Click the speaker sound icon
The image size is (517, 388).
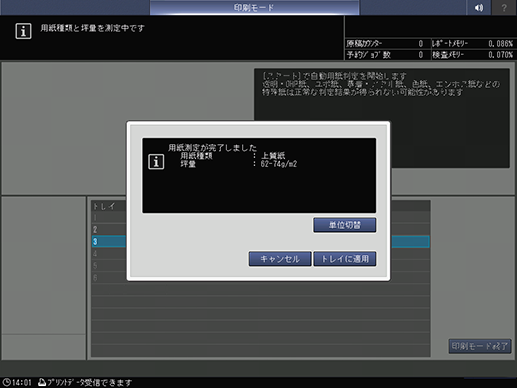[479, 7]
